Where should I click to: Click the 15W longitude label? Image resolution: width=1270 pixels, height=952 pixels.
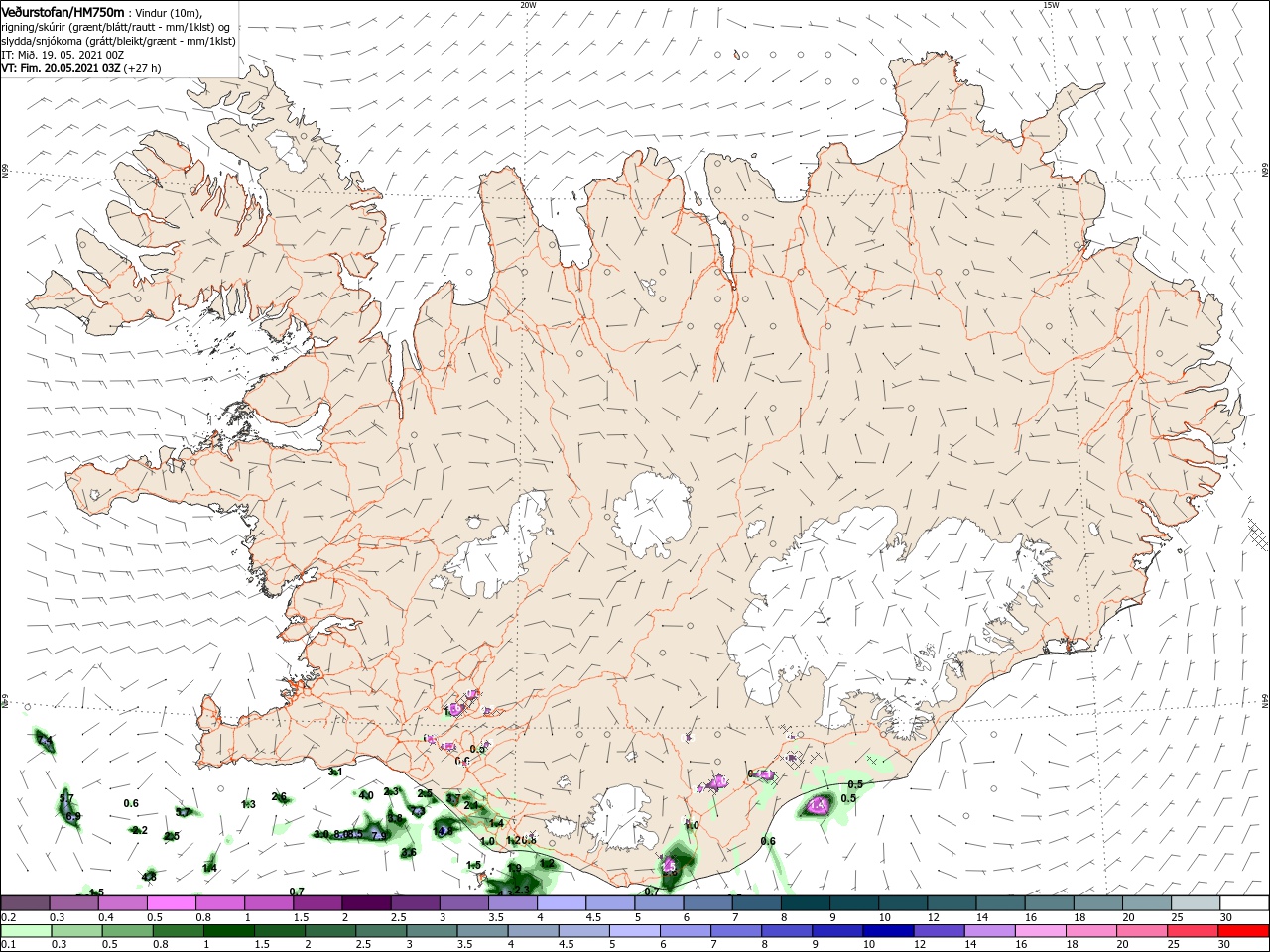click(x=1051, y=5)
